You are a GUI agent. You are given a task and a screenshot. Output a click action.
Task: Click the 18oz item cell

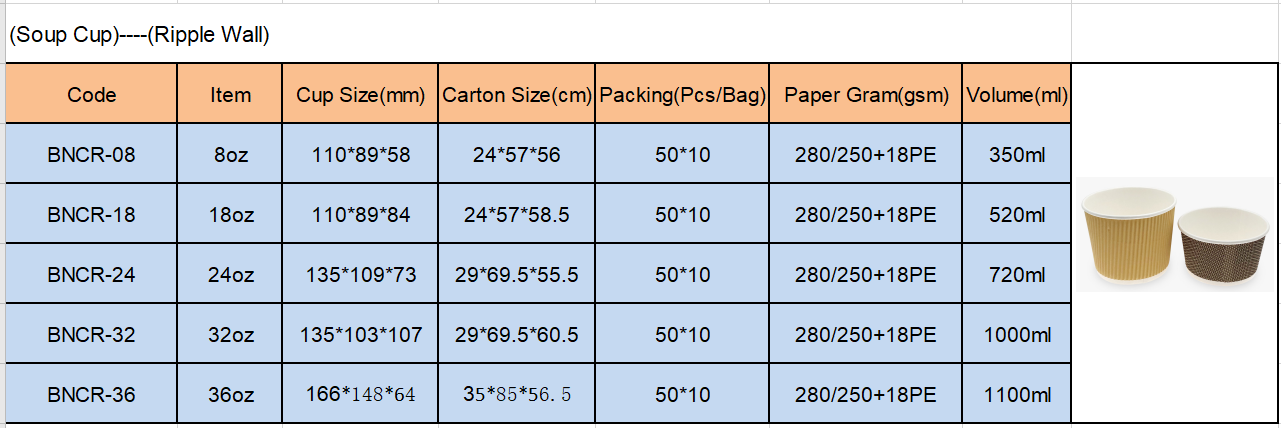pyautogui.click(x=230, y=214)
